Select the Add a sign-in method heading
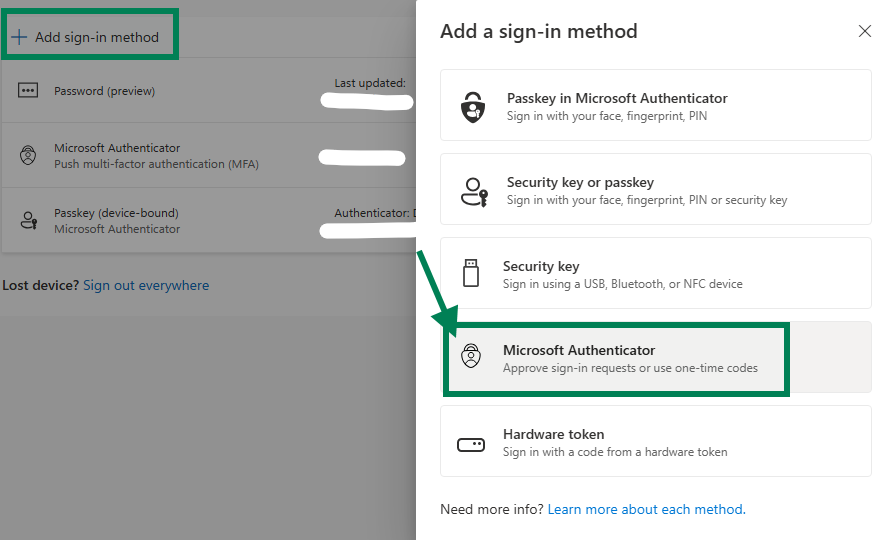Image resolution: width=892 pixels, height=540 pixels. [539, 31]
